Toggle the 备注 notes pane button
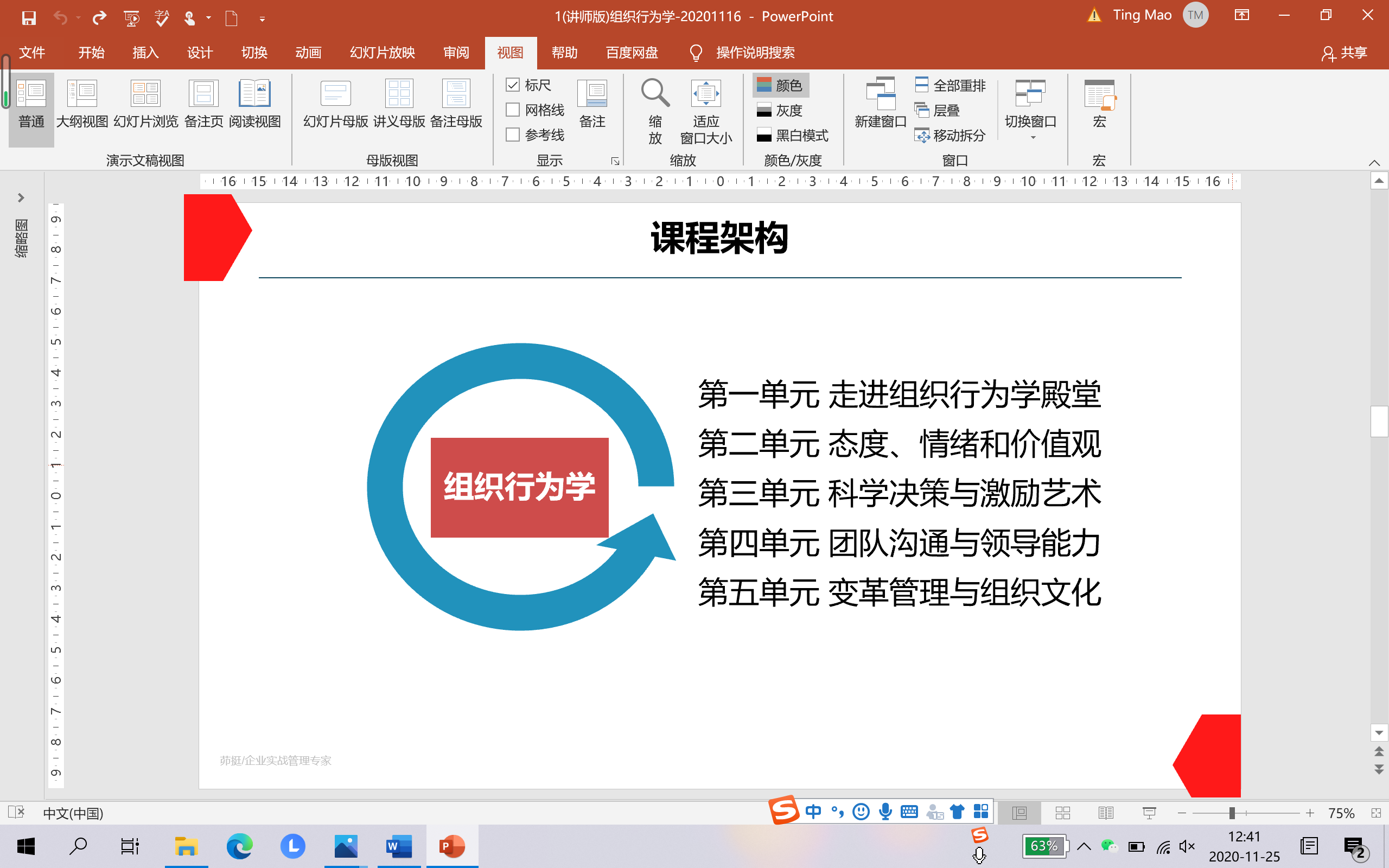This screenshot has height=868, width=1389. [x=592, y=105]
